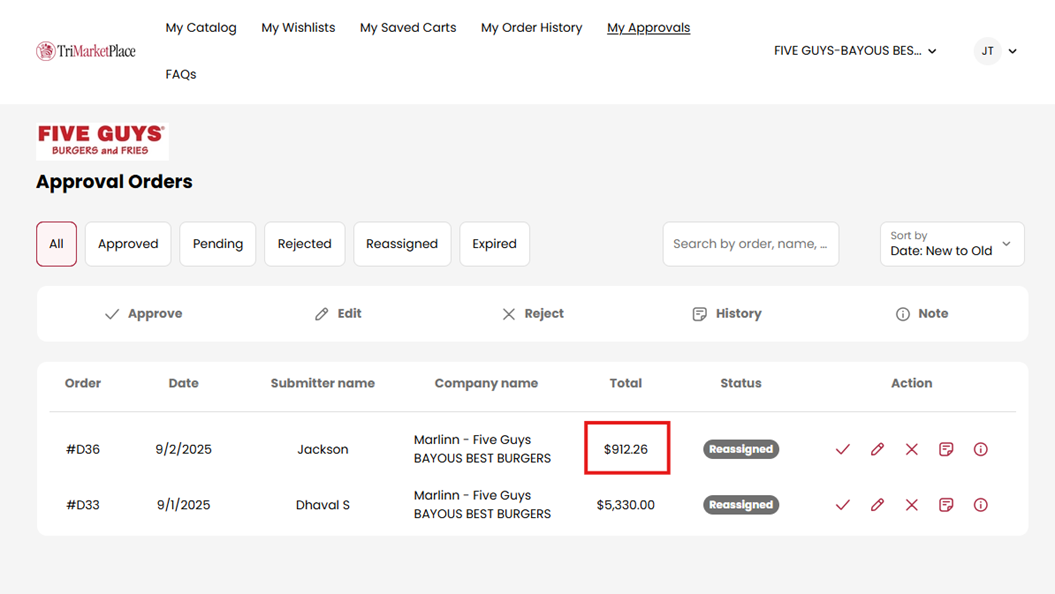Click the TriMarketPlace logo
The image size is (1055, 594).
tap(86, 51)
